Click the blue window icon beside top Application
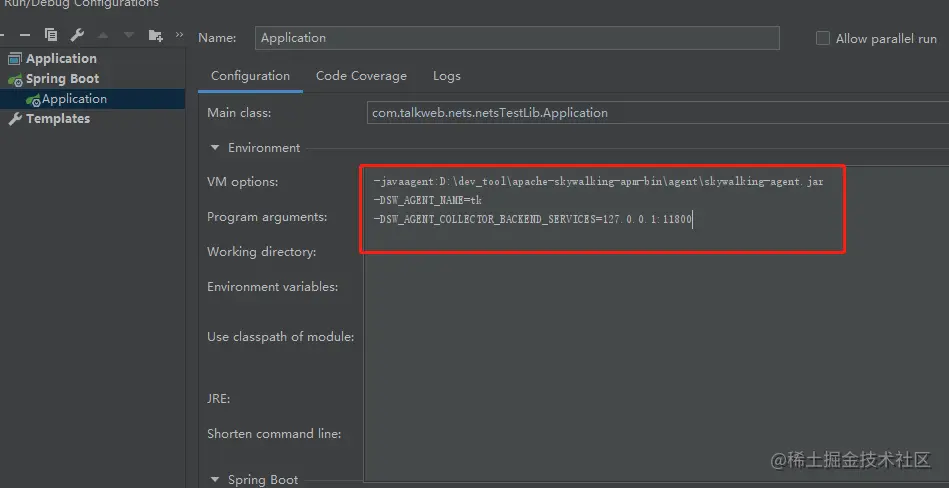The width and height of the screenshot is (949, 488). [15, 59]
